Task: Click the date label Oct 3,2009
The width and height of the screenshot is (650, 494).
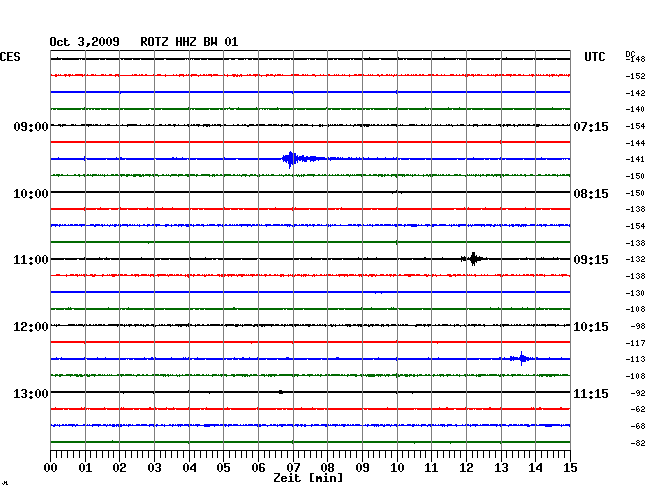Action: point(84,42)
